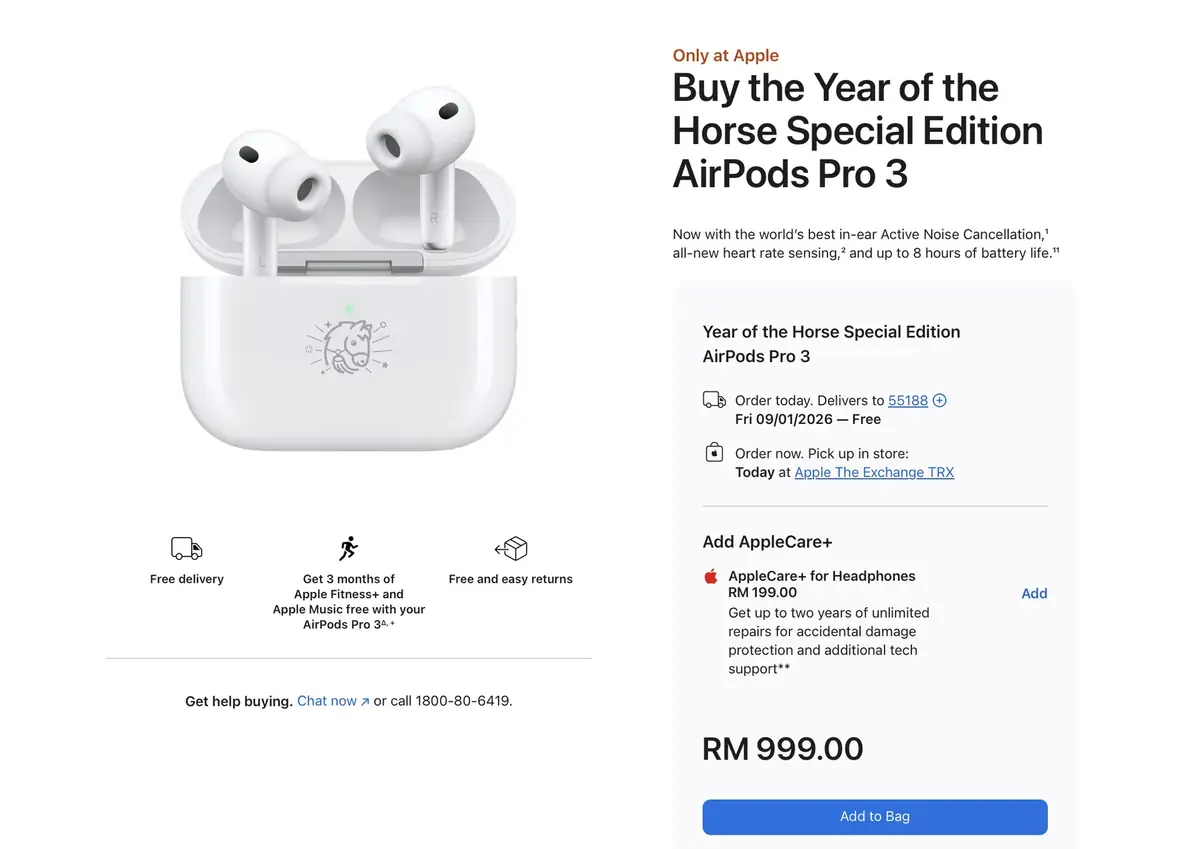The width and height of the screenshot is (1200, 849).
Task: Click the Apple logo beside AppleCare+ for Headphones
Action: 710,577
